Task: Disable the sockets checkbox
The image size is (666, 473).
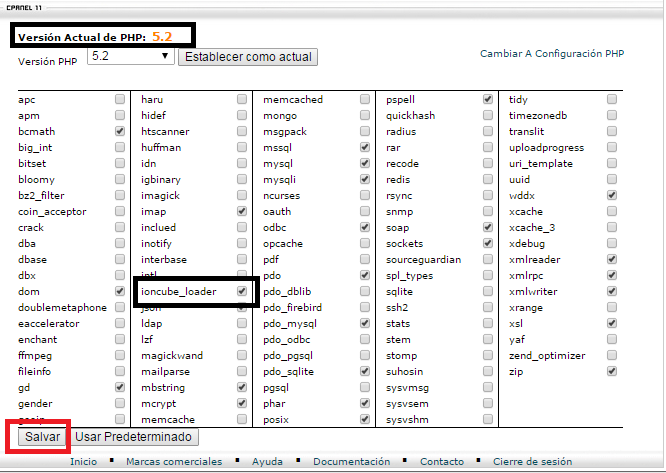Action: tap(488, 243)
